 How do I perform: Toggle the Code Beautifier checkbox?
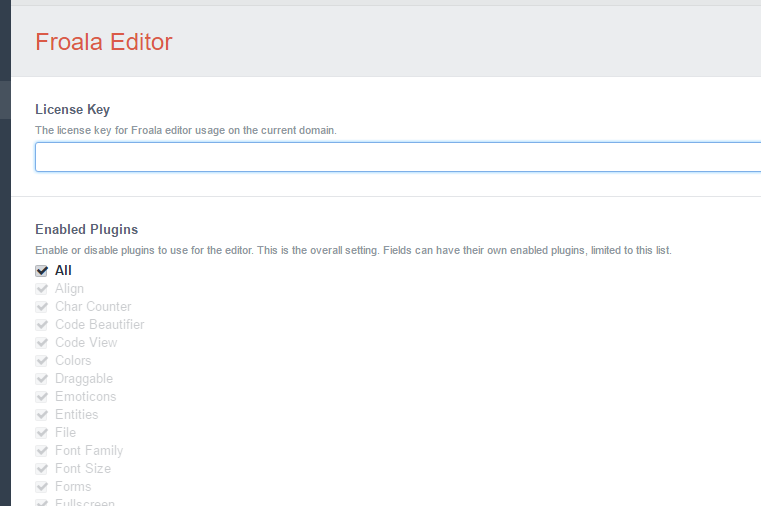point(42,325)
